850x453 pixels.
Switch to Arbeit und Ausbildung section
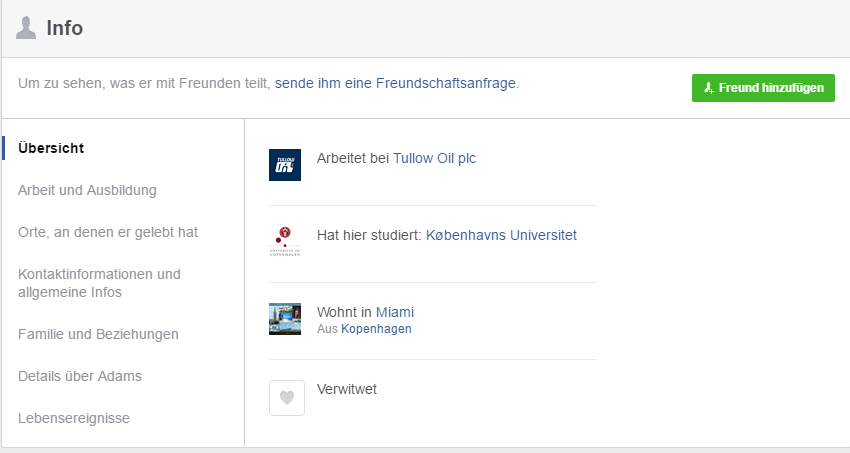coord(87,190)
